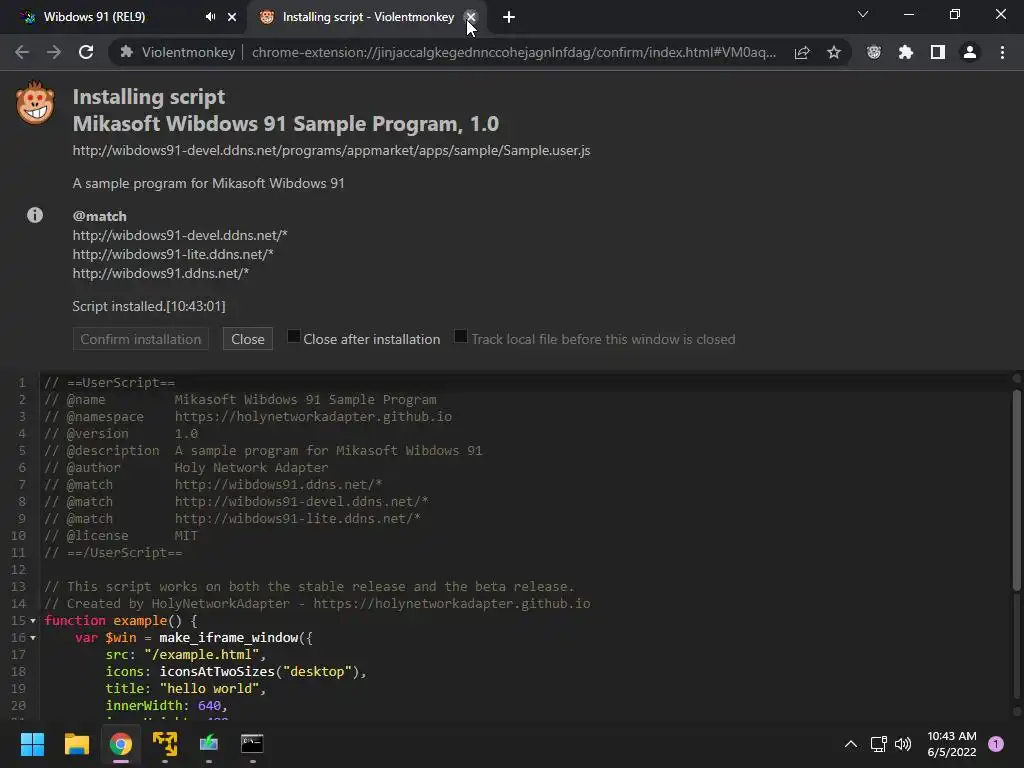1024x768 pixels.
Task: Mute the Wibdows 91 tab audio
Action: [x=210, y=17]
